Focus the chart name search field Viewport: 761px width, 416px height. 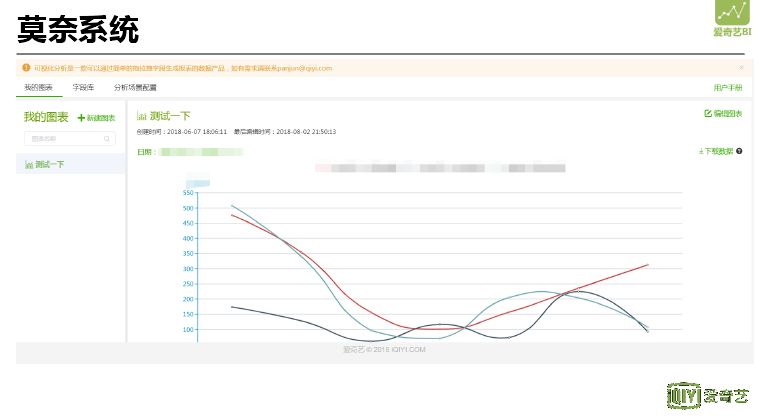click(70, 139)
